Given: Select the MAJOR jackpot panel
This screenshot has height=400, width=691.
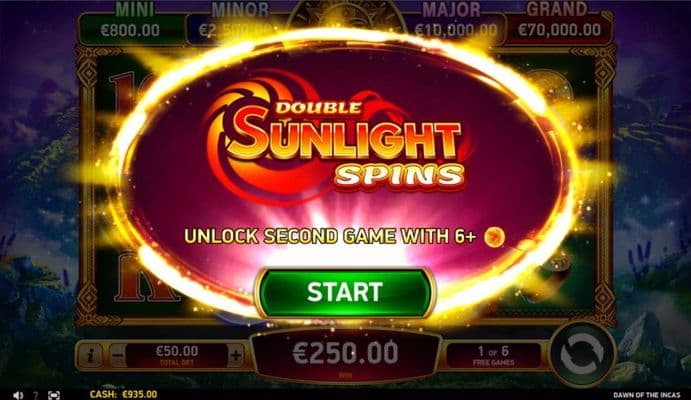Looking at the screenshot, I should tap(454, 26).
